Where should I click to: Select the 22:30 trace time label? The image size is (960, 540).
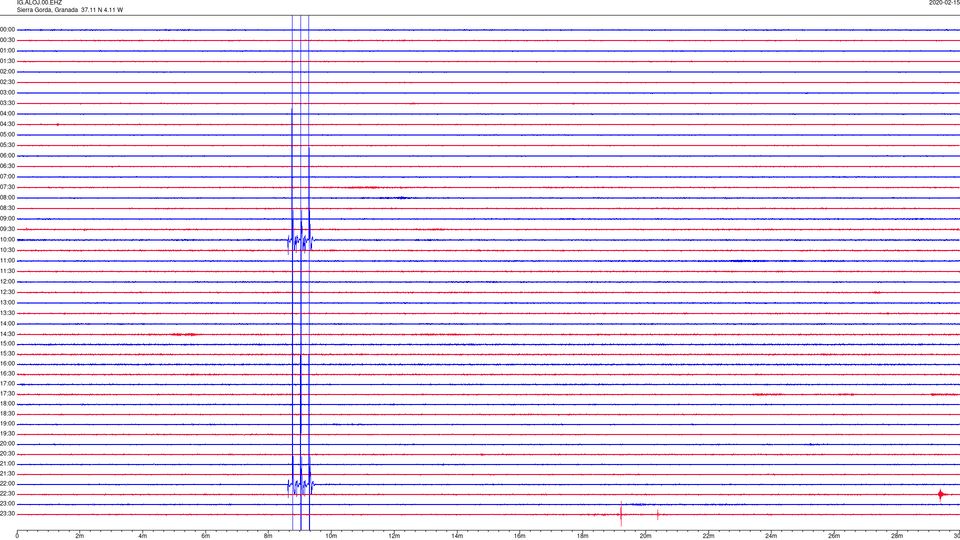7,493
